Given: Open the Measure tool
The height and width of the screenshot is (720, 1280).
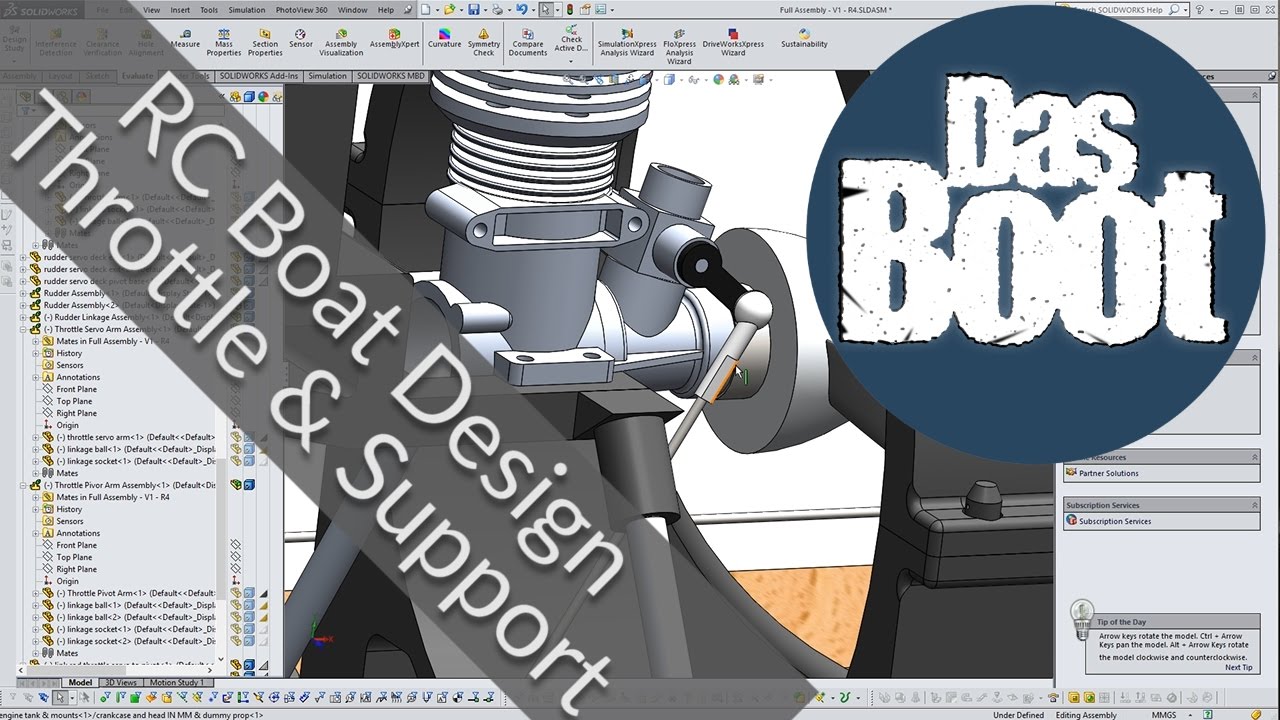Looking at the screenshot, I should pos(185,39).
